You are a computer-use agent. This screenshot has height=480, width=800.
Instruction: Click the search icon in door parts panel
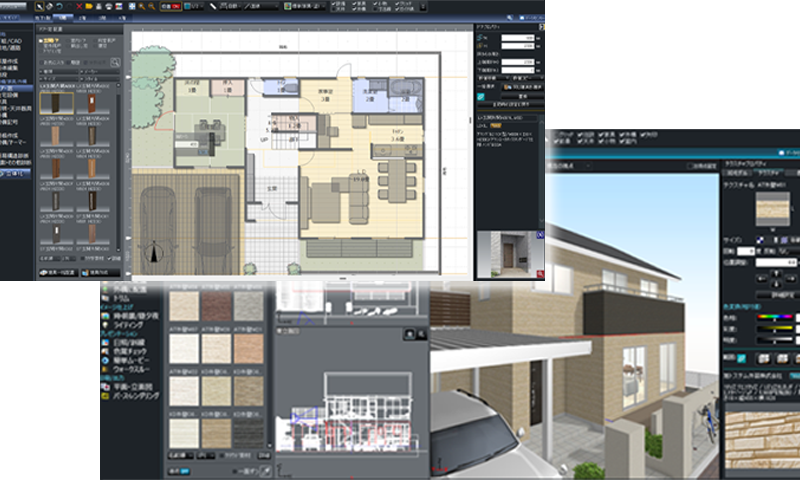tap(116, 61)
